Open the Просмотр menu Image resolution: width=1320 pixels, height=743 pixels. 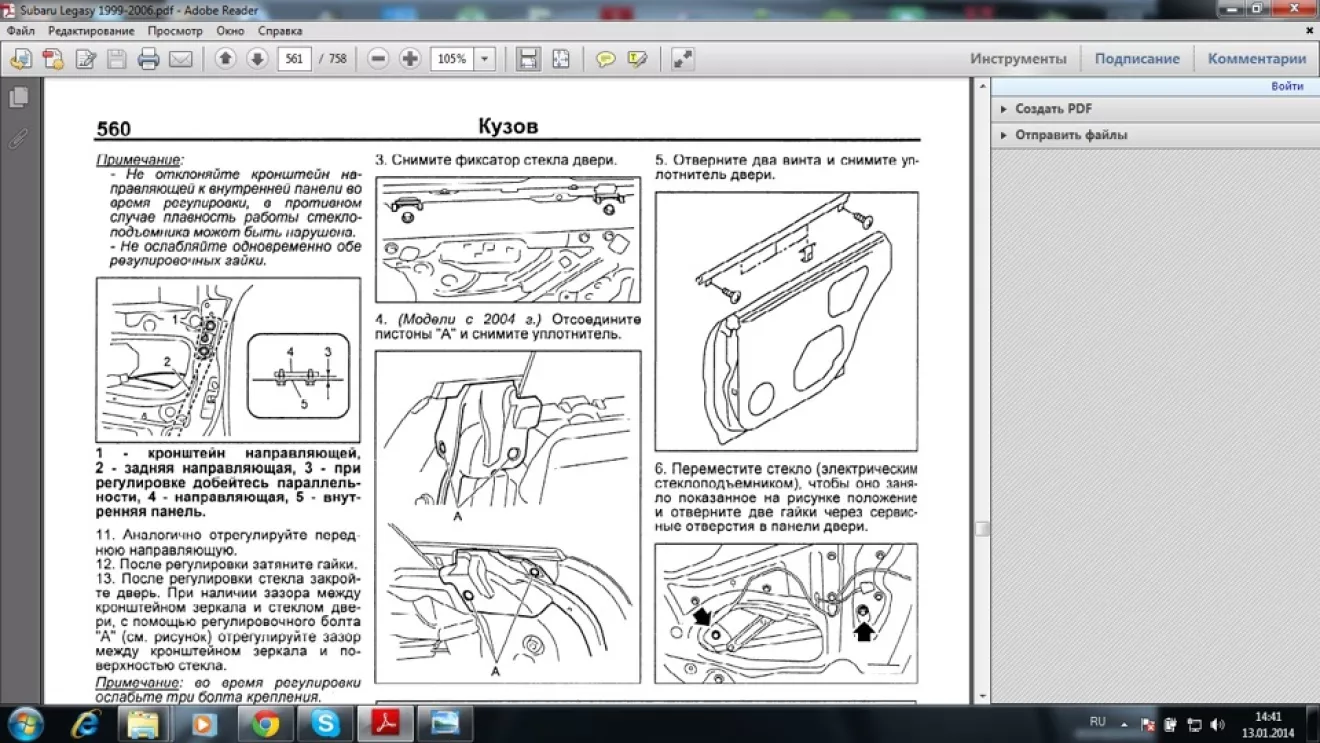[175, 31]
